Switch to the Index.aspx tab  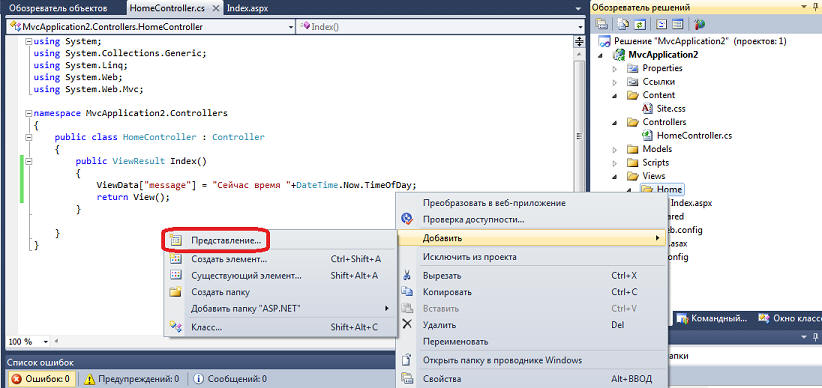click(x=248, y=8)
